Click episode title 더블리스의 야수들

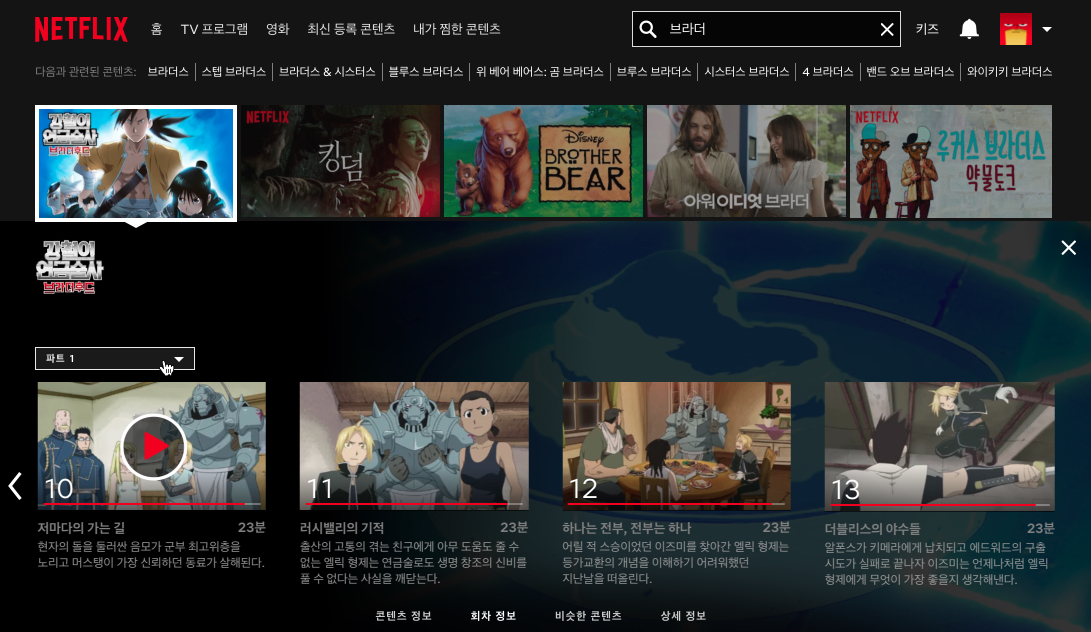[x=873, y=529]
